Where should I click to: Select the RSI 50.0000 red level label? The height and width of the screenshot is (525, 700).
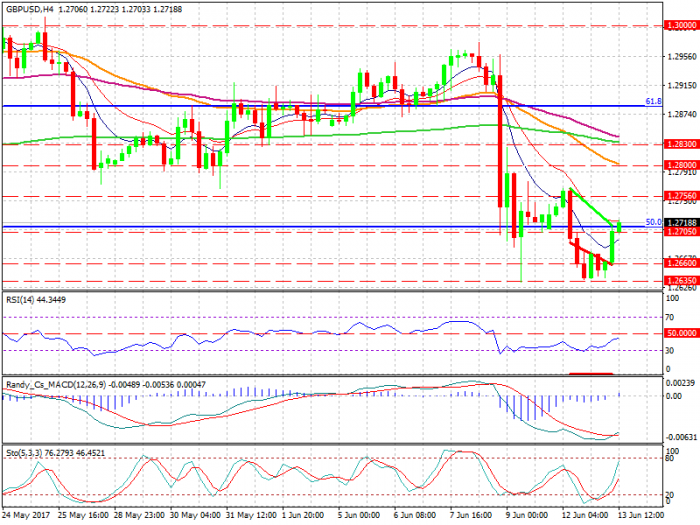[x=682, y=333]
